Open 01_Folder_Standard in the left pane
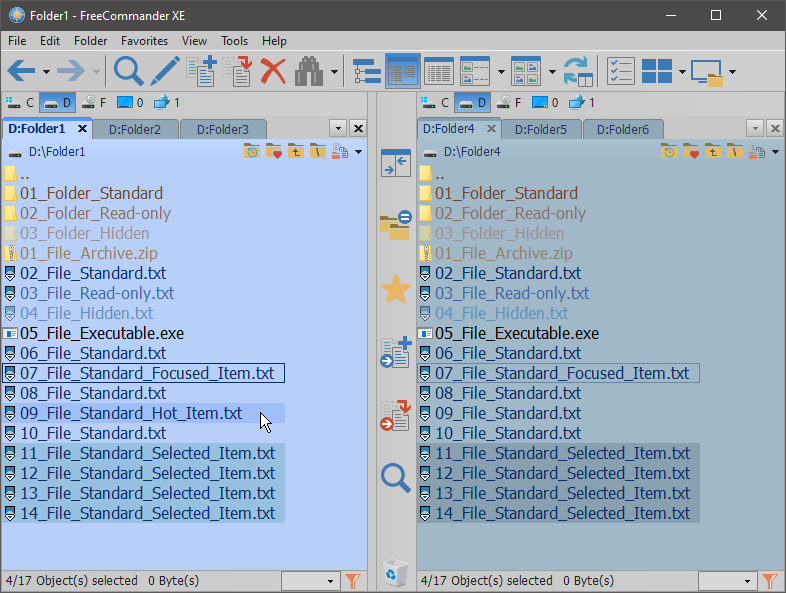The image size is (786, 593). click(91, 193)
